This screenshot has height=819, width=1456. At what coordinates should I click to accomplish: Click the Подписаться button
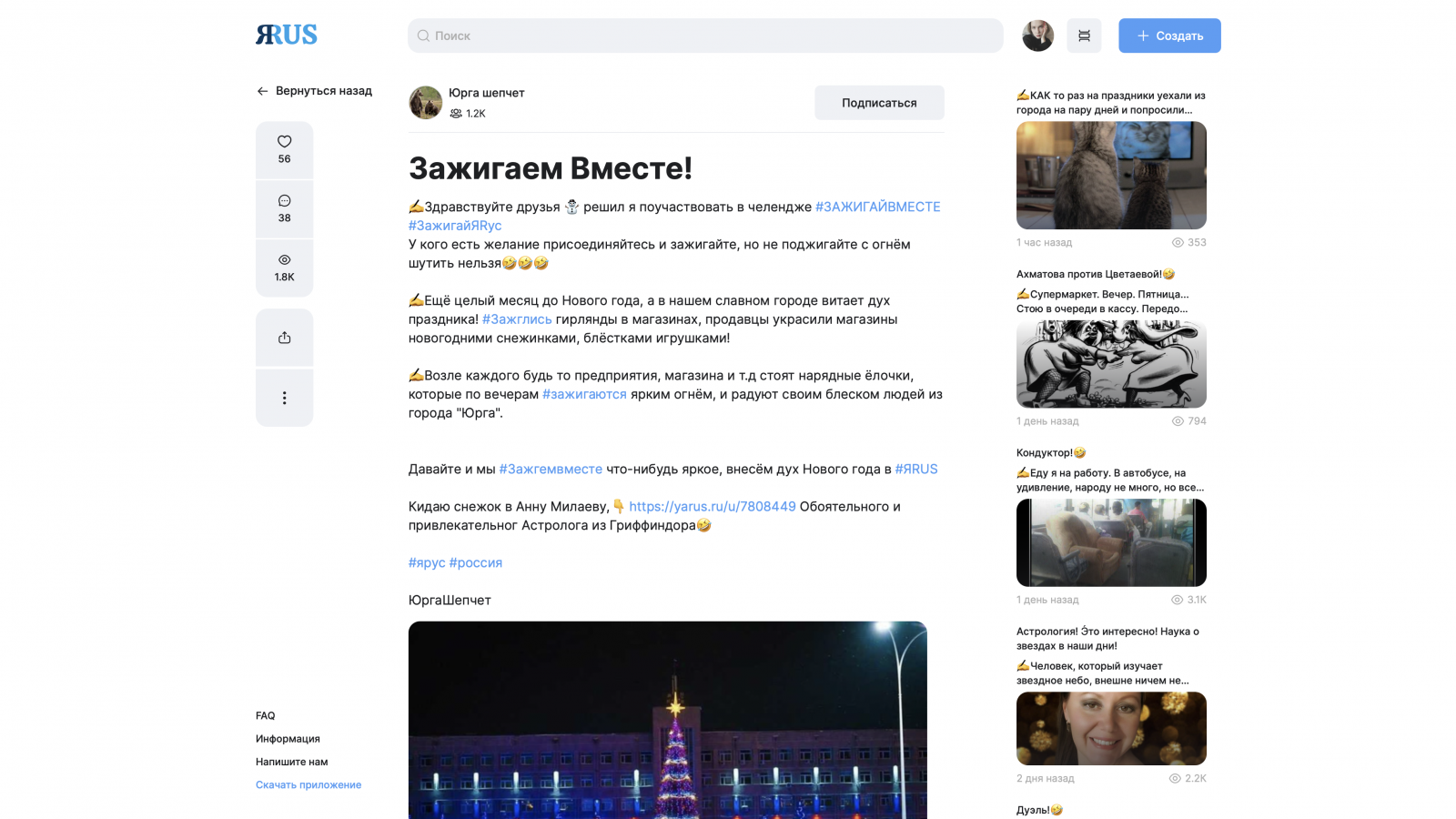[x=879, y=103]
